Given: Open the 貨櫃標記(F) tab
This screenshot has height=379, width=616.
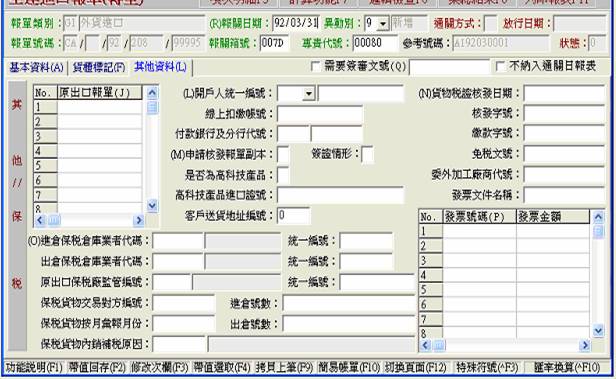Looking at the screenshot, I should 99,68.
